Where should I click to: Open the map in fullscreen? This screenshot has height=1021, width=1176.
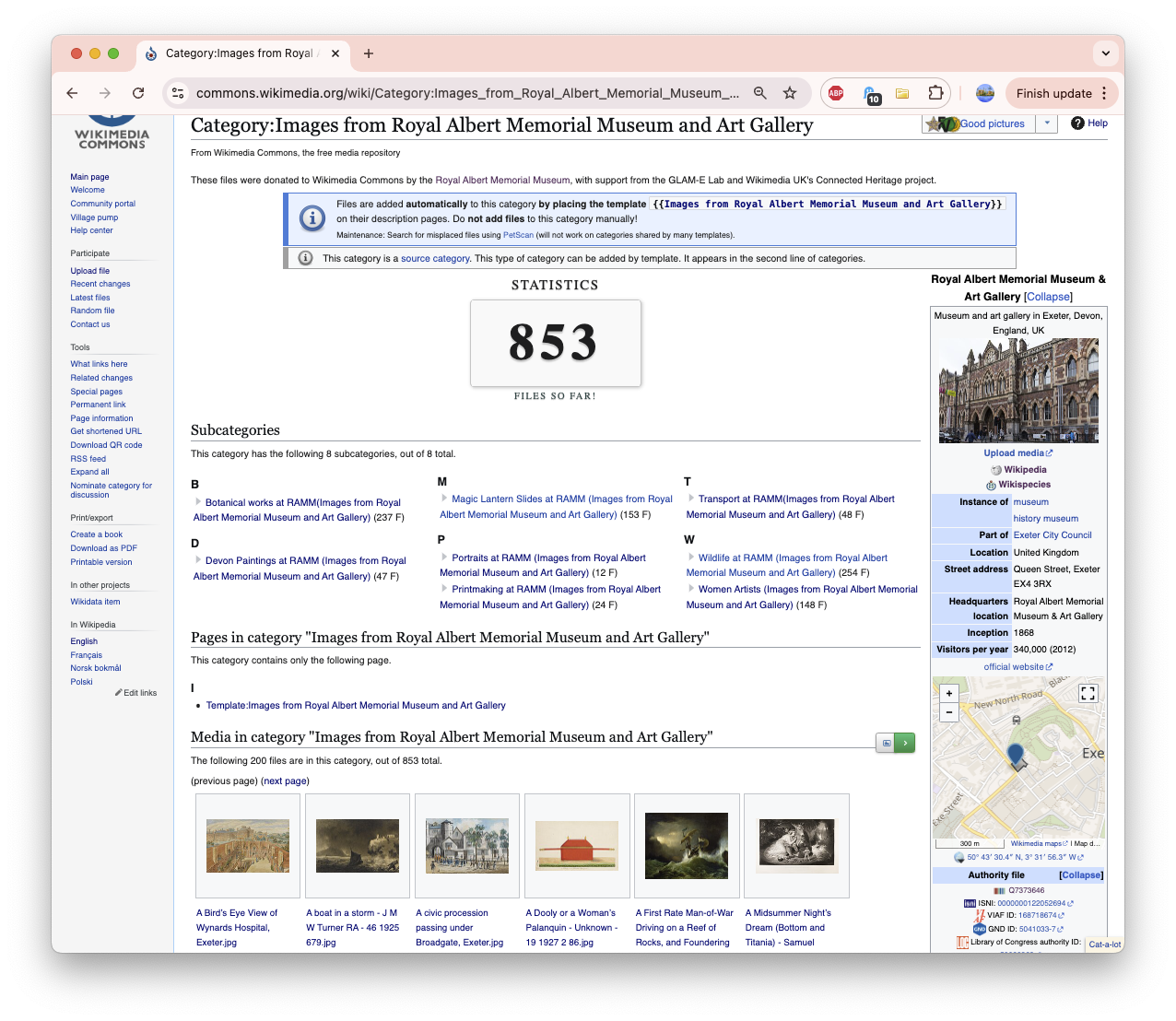point(1088,694)
